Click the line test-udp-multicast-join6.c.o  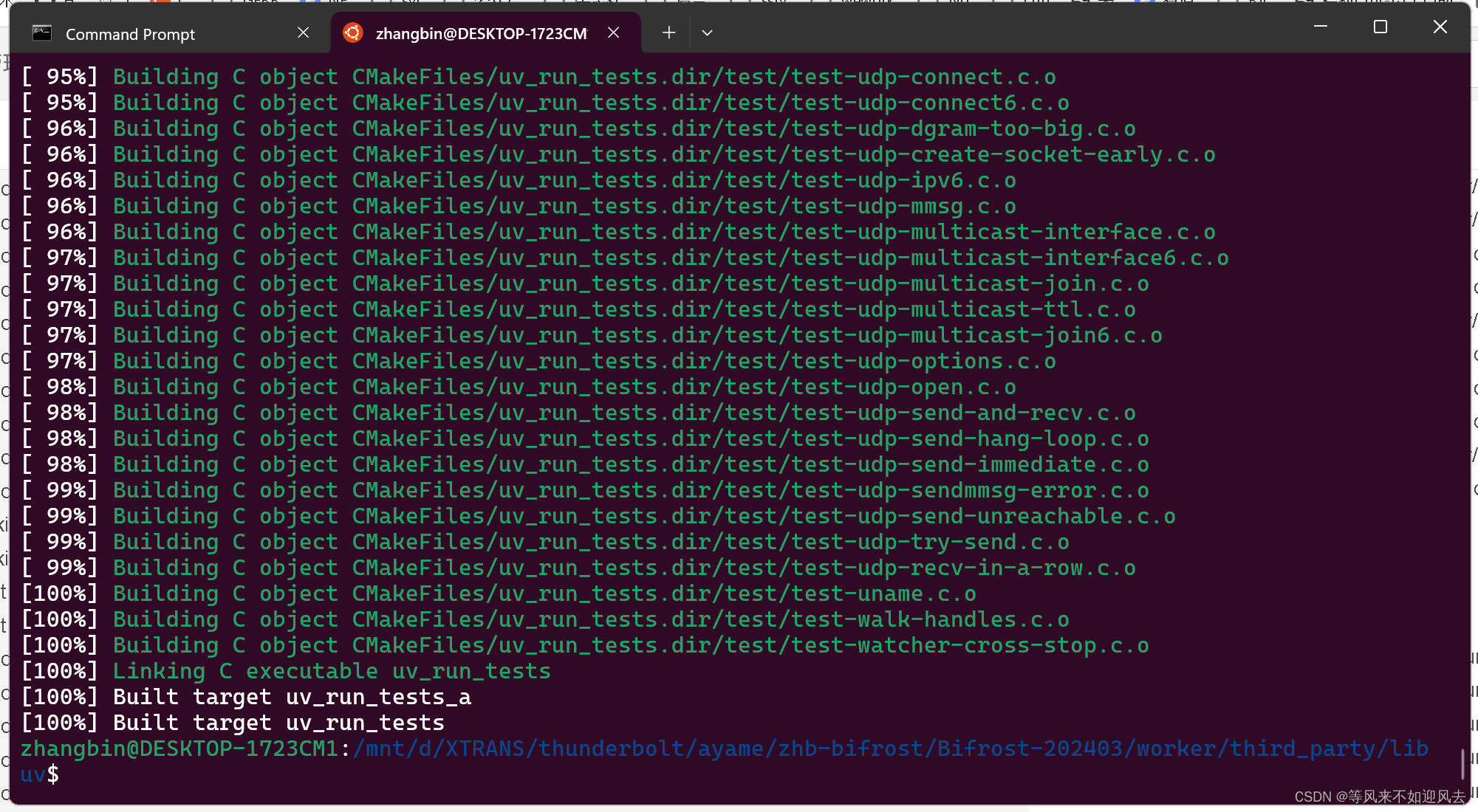(x=592, y=335)
